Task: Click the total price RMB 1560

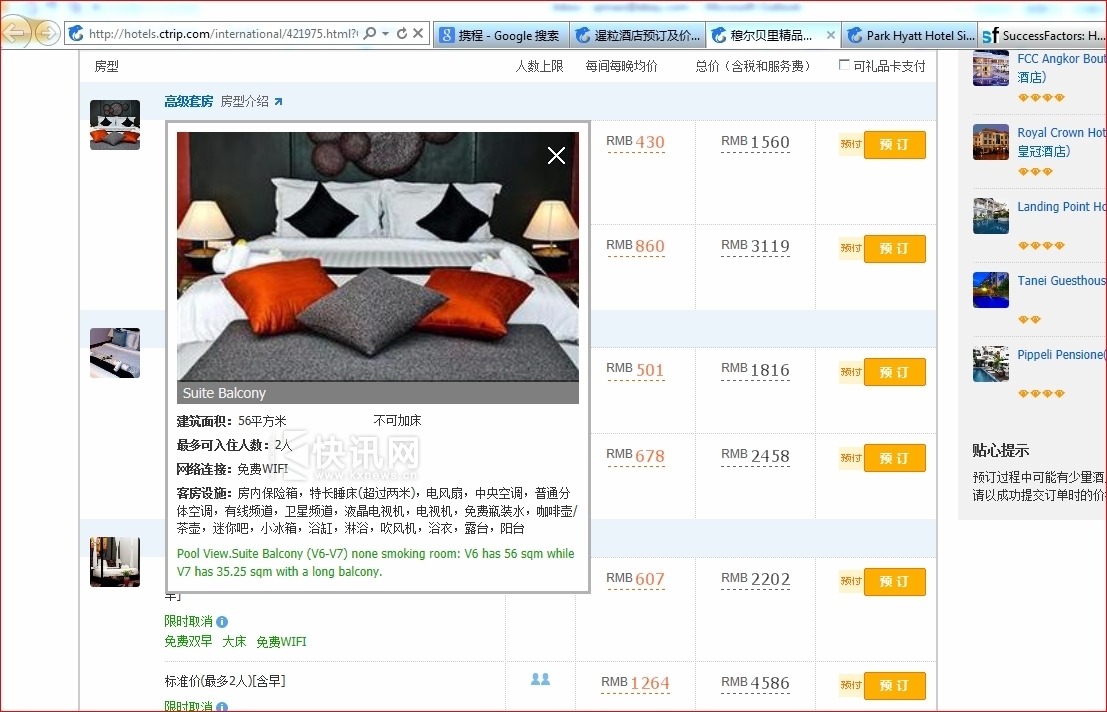Action: [755, 142]
